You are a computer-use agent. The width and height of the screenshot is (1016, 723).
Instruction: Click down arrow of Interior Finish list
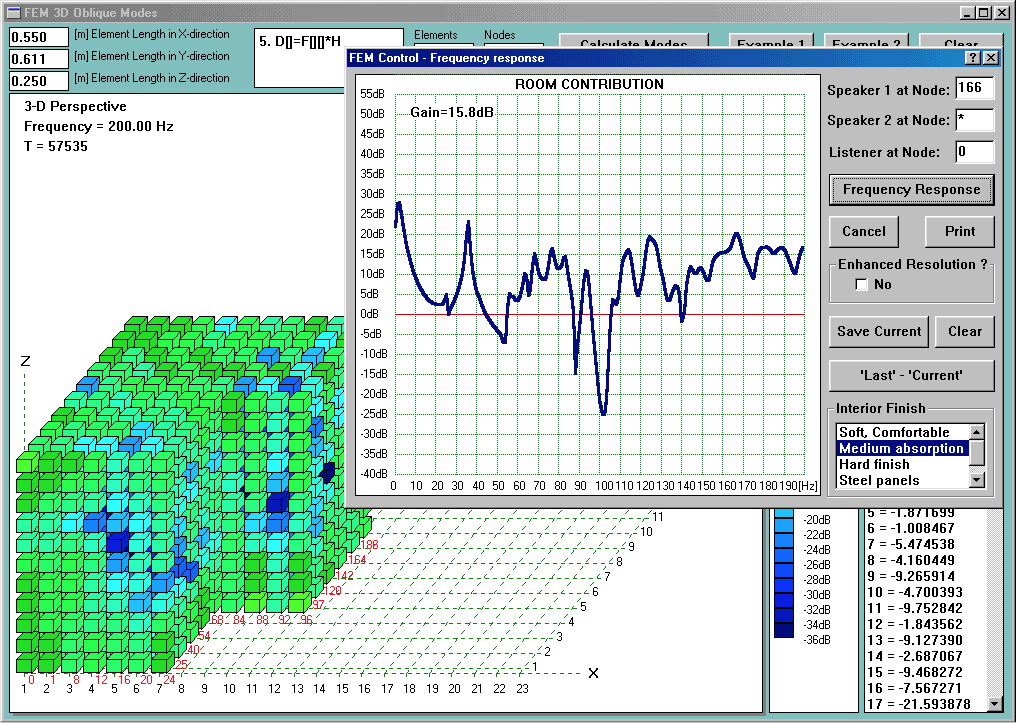click(x=976, y=480)
